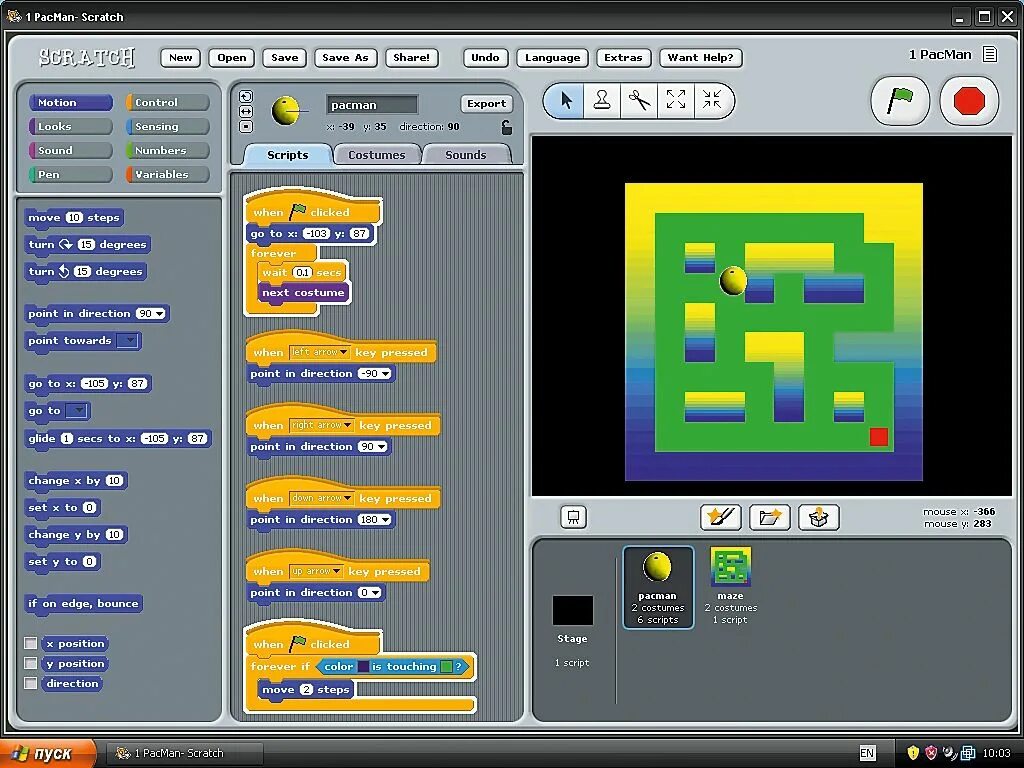Click the counterclockwise turn arrow block
Viewport: 1024px width, 768px height.
pyautogui.click(x=64, y=271)
